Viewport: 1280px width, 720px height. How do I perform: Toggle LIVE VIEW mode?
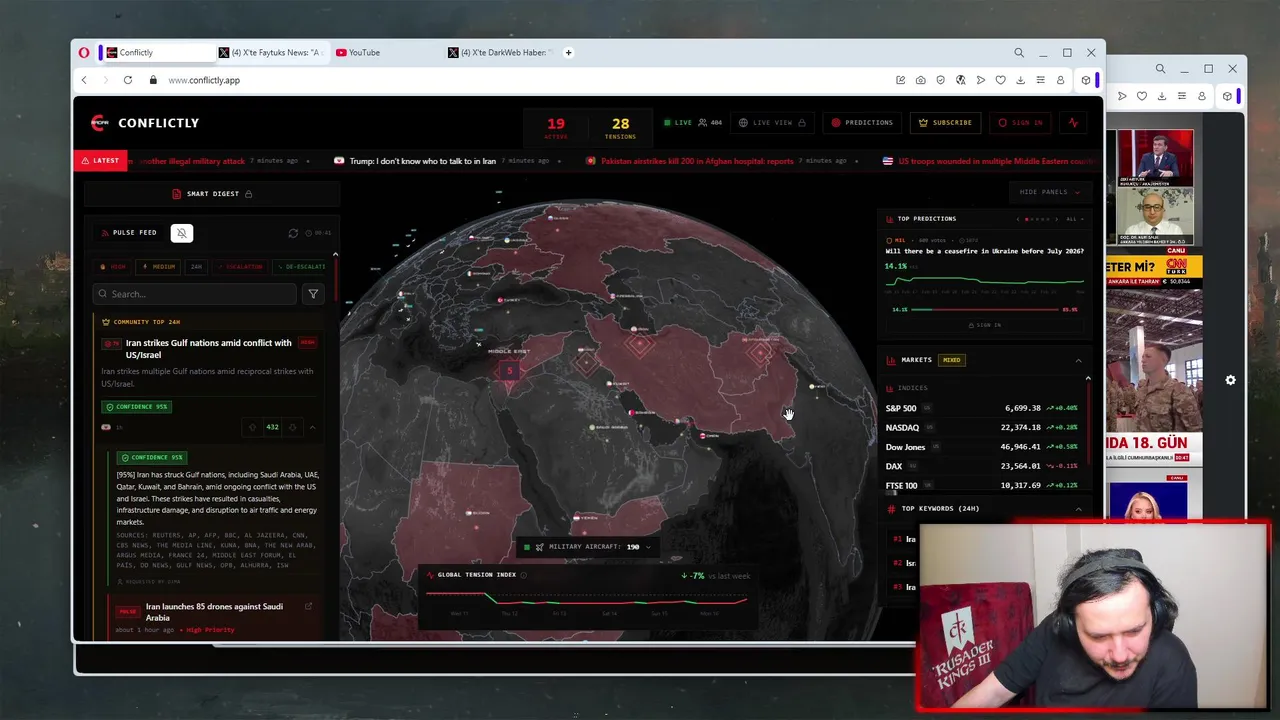pyautogui.click(x=772, y=123)
